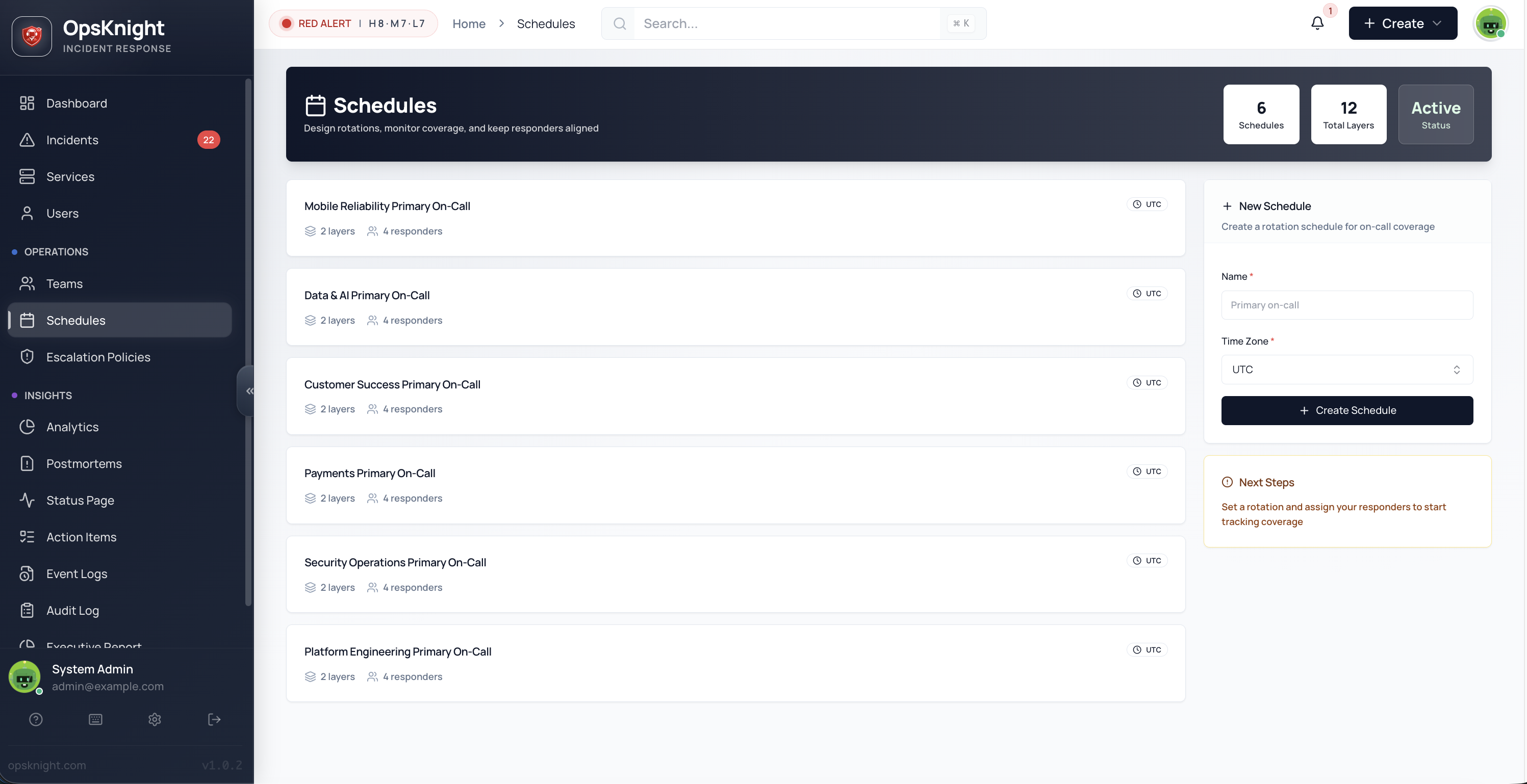Open settings gear icon in sidebar footer
Image resolution: width=1527 pixels, height=784 pixels.
pyautogui.click(x=155, y=719)
